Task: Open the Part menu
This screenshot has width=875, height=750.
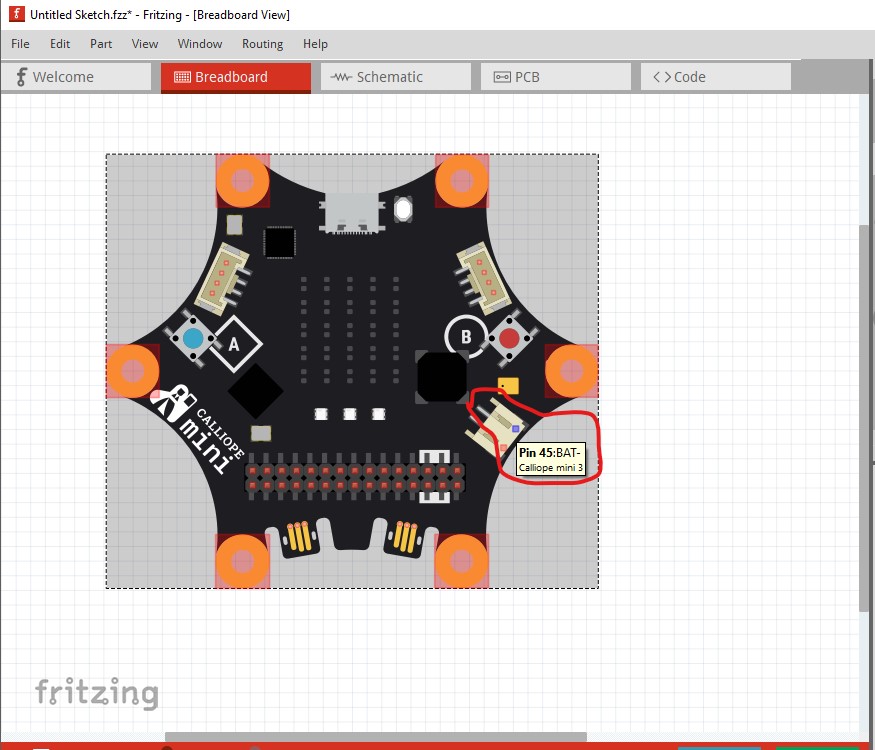Action: 101,44
